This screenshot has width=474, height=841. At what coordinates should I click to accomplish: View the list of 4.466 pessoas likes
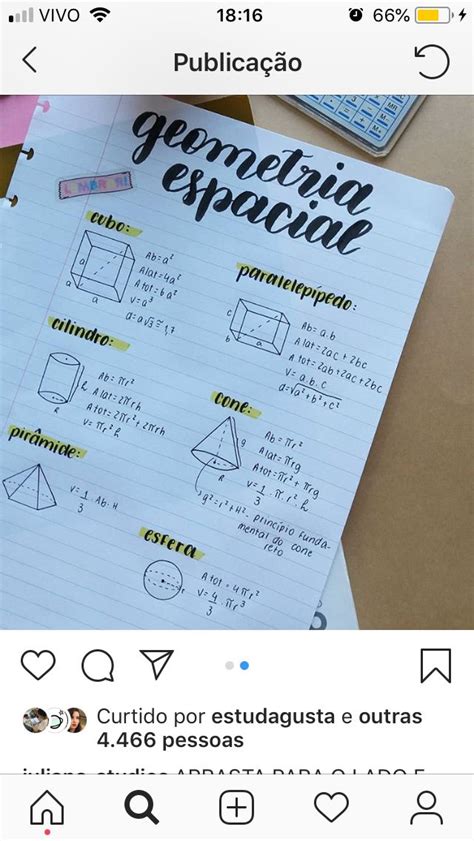click(170, 741)
